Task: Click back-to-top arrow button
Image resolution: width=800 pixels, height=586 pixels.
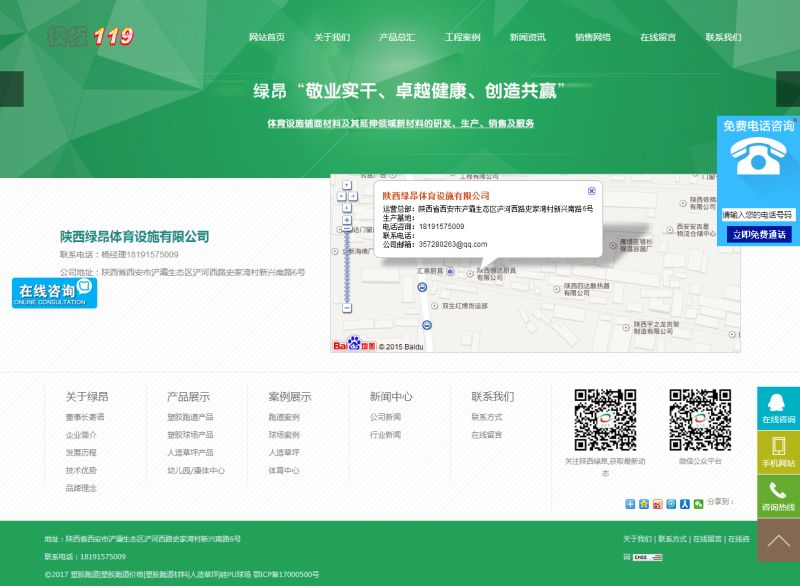Action: (x=778, y=541)
